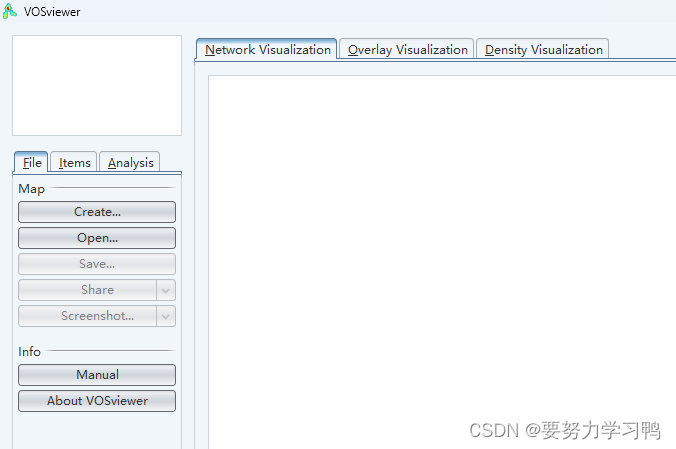
Task: Click the Open... map button
Action: point(97,238)
